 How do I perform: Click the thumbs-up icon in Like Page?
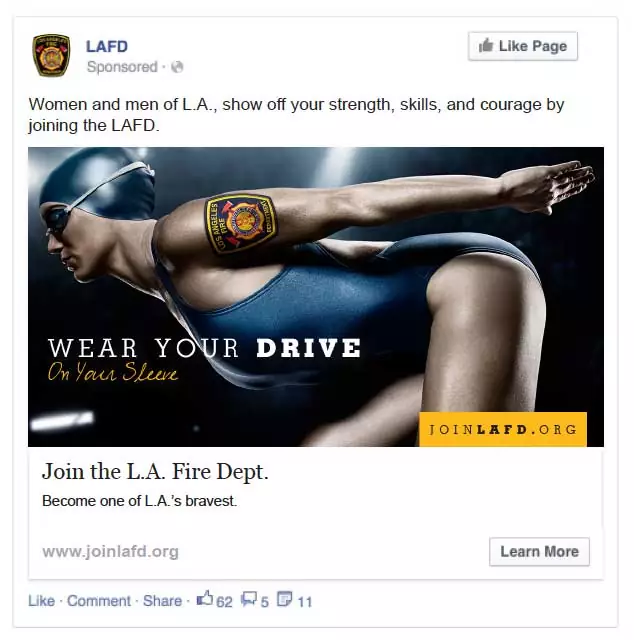point(486,45)
